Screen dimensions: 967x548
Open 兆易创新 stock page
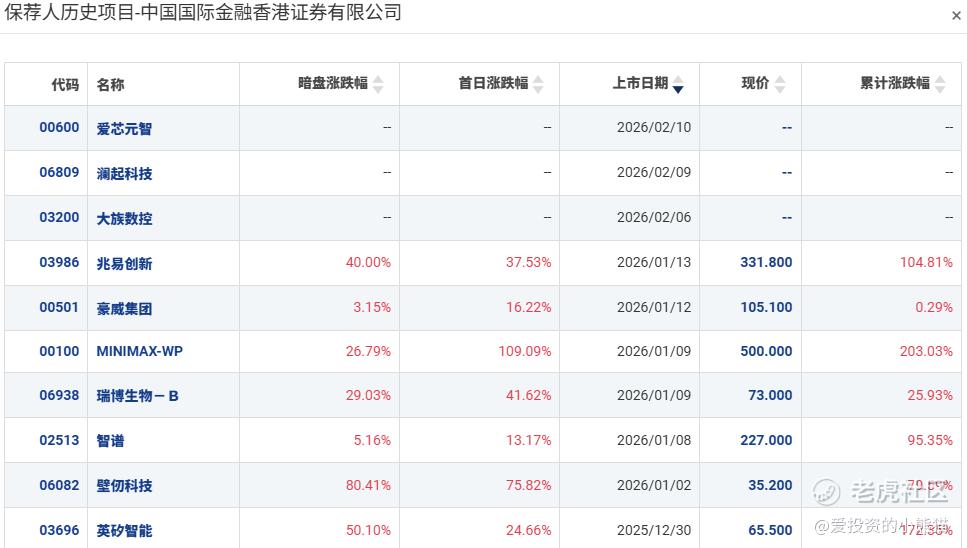124,263
